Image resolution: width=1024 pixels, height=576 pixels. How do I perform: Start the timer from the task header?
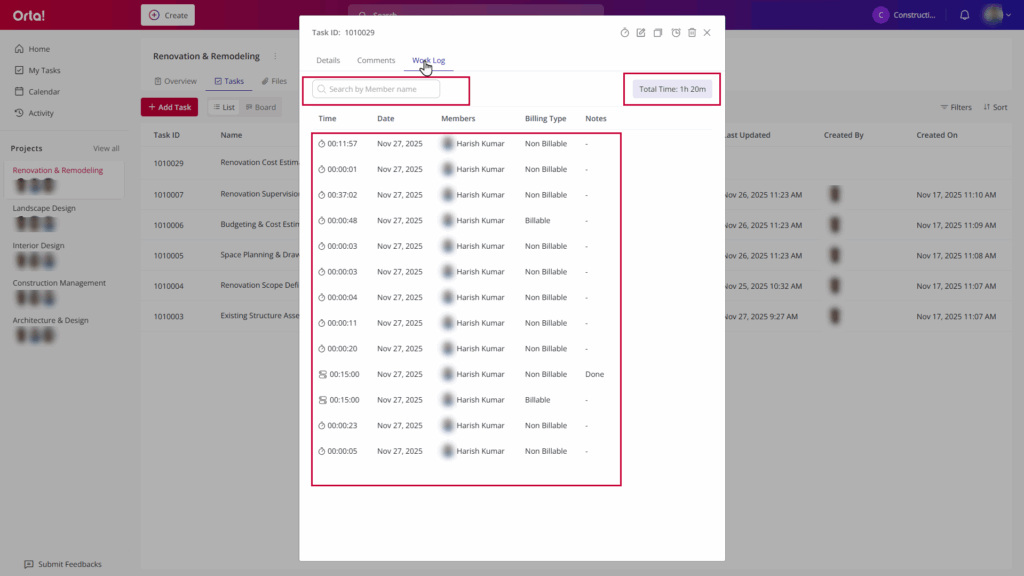pyautogui.click(x=625, y=33)
